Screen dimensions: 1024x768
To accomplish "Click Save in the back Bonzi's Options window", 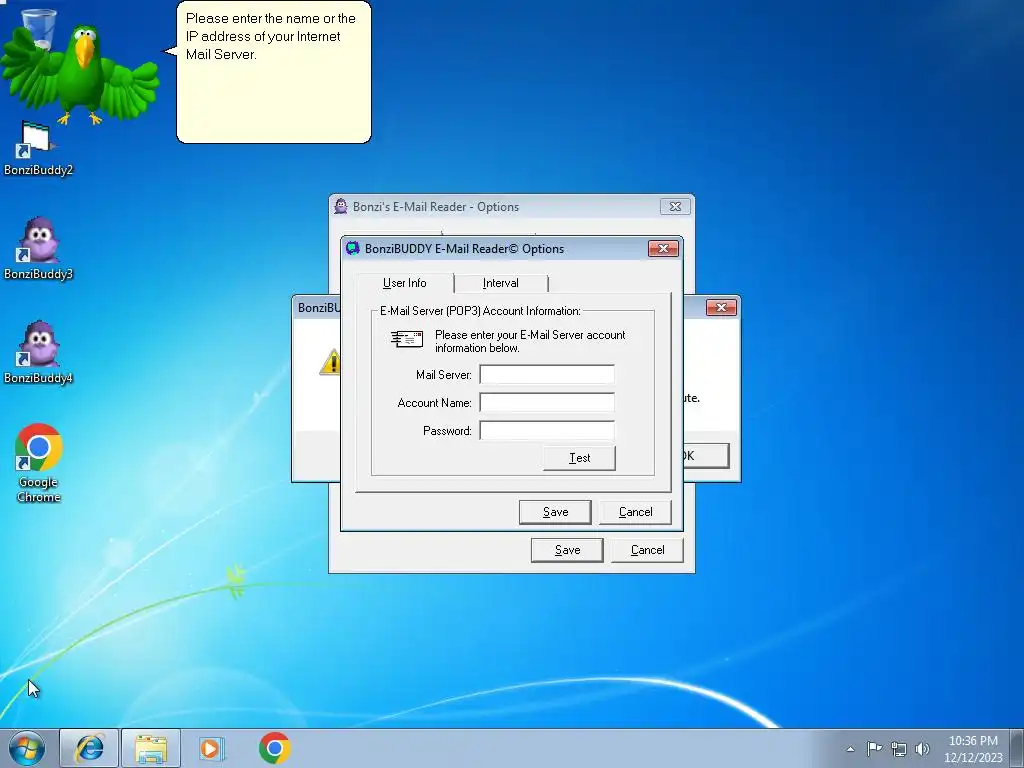I will tap(567, 550).
